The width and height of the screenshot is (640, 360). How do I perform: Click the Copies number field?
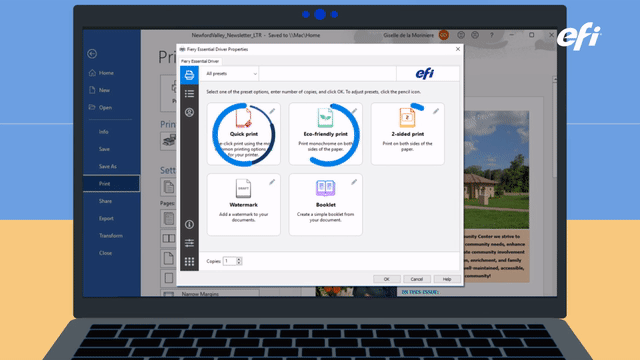click(x=230, y=261)
